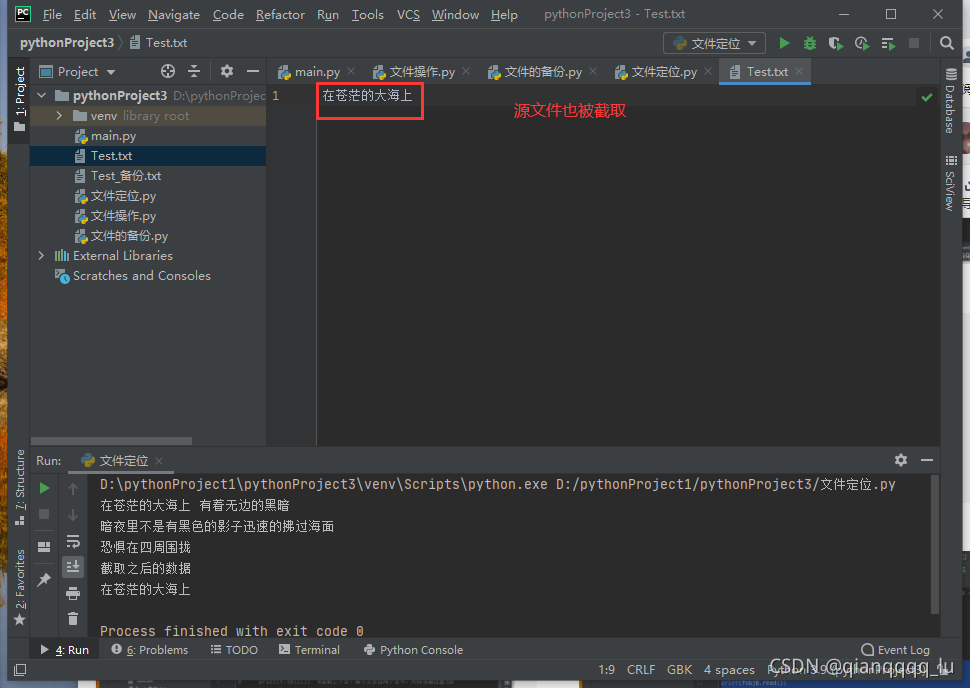Open the Terminal tool window
Screen dimensions: 970x688
(x=309, y=650)
